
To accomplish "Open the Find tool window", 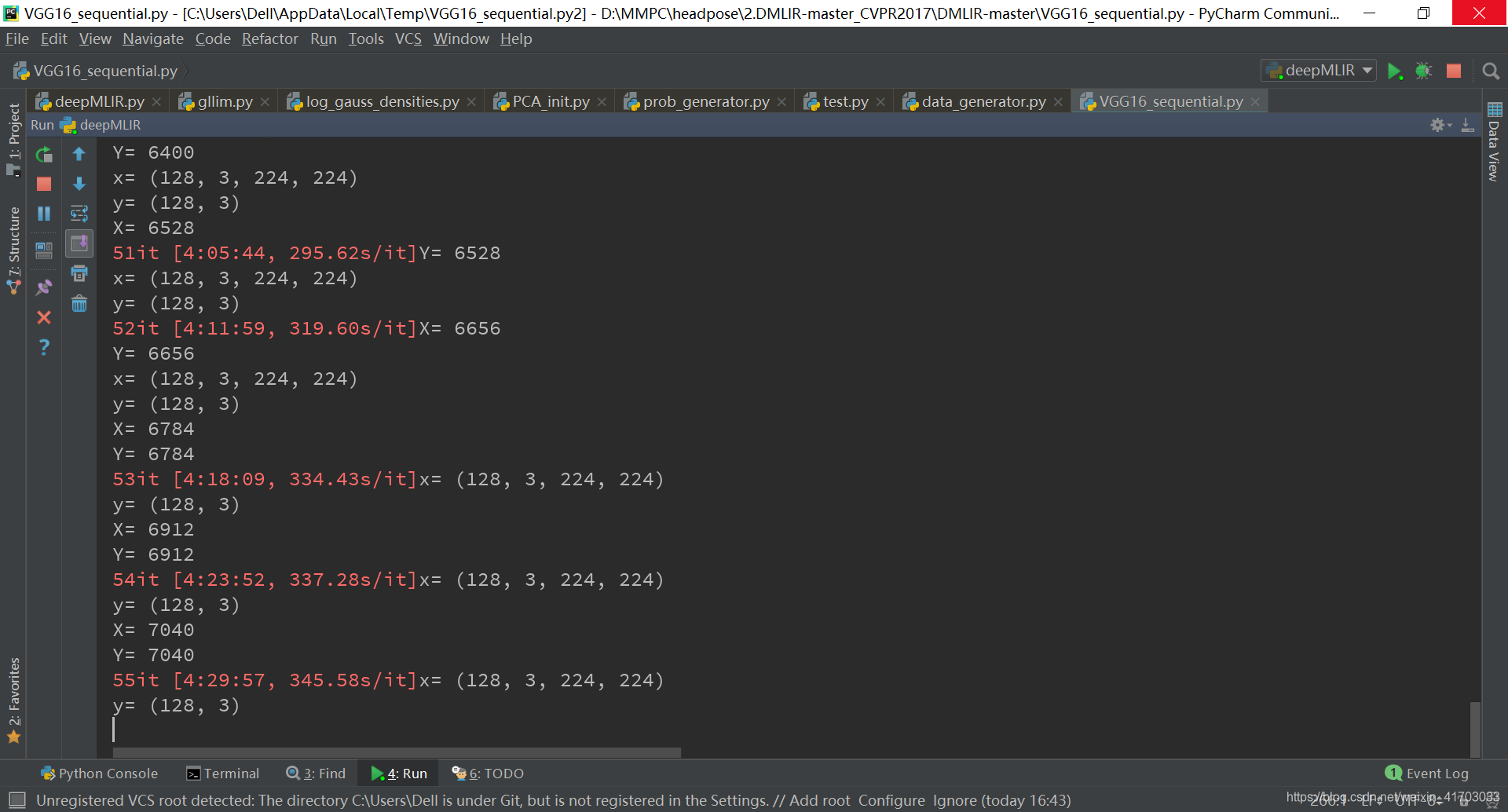I will 316,774.
